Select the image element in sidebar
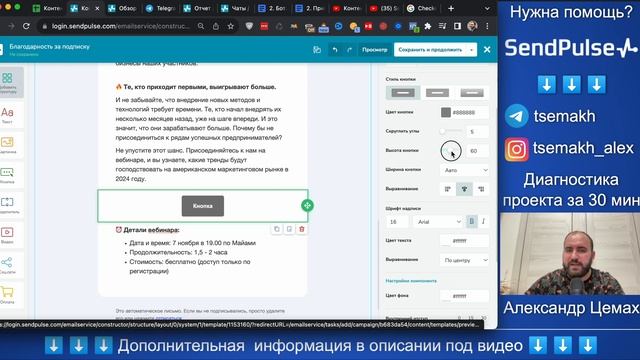 [x=7, y=144]
